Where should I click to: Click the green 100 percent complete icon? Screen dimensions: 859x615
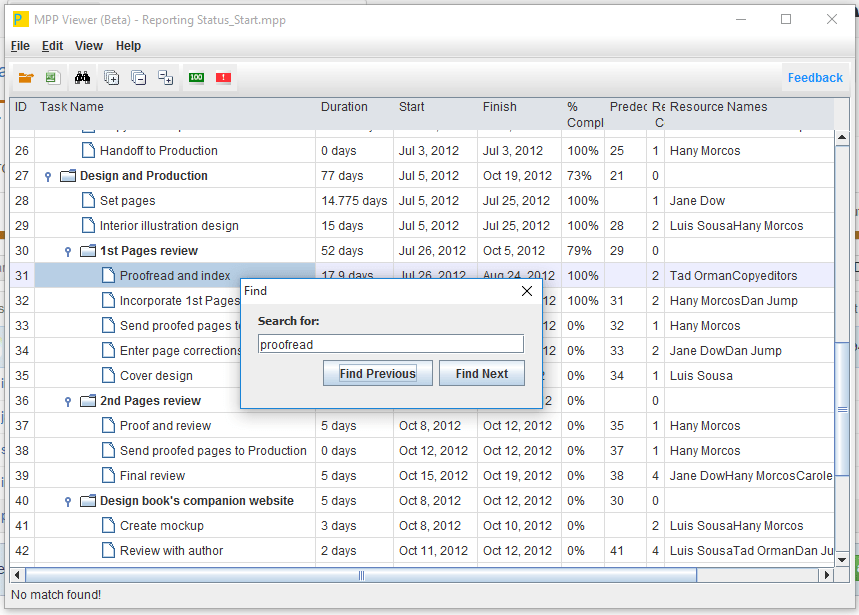click(x=196, y=77)
